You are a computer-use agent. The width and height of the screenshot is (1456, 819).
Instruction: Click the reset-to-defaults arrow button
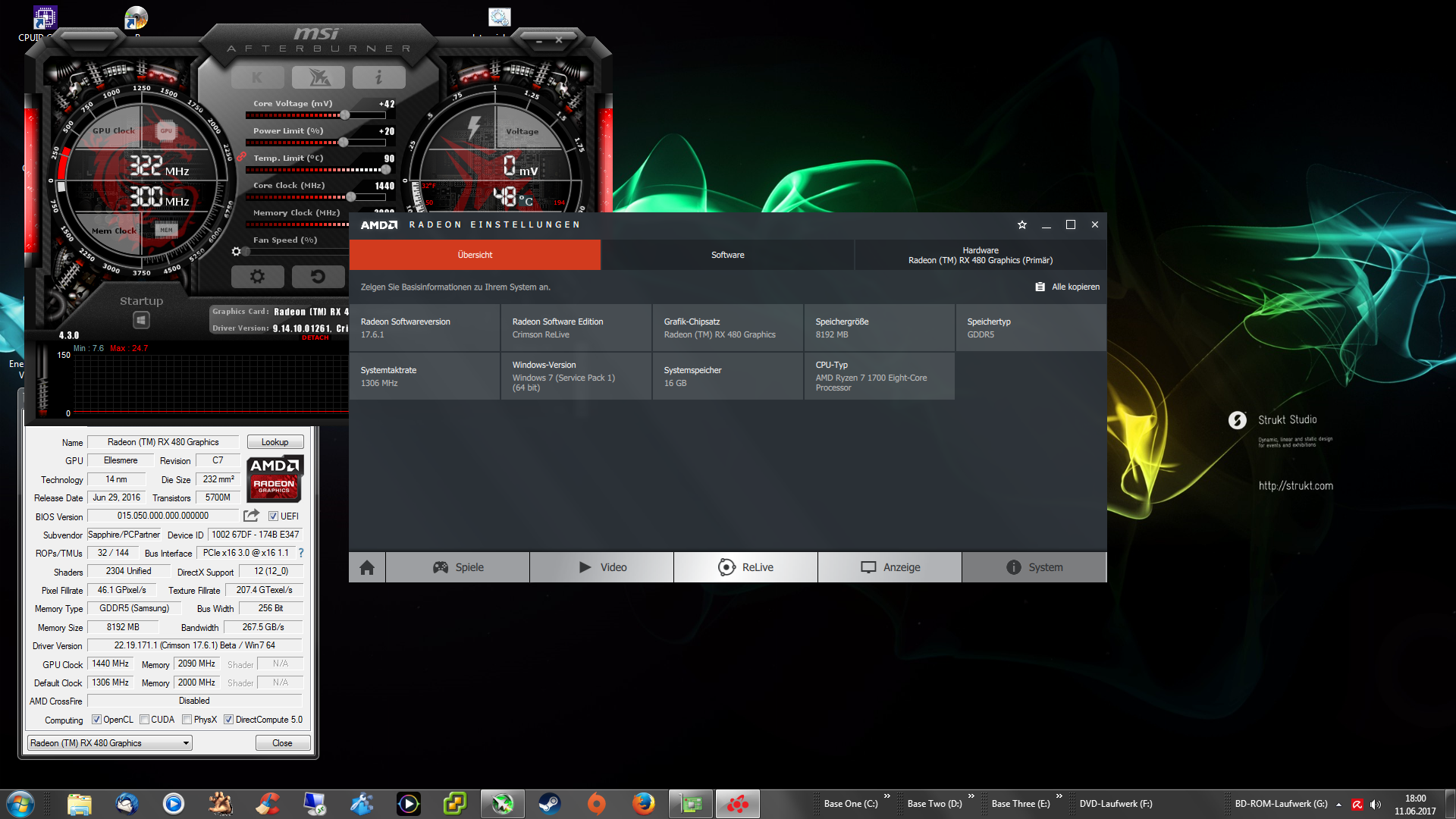[x=318, y=277]
